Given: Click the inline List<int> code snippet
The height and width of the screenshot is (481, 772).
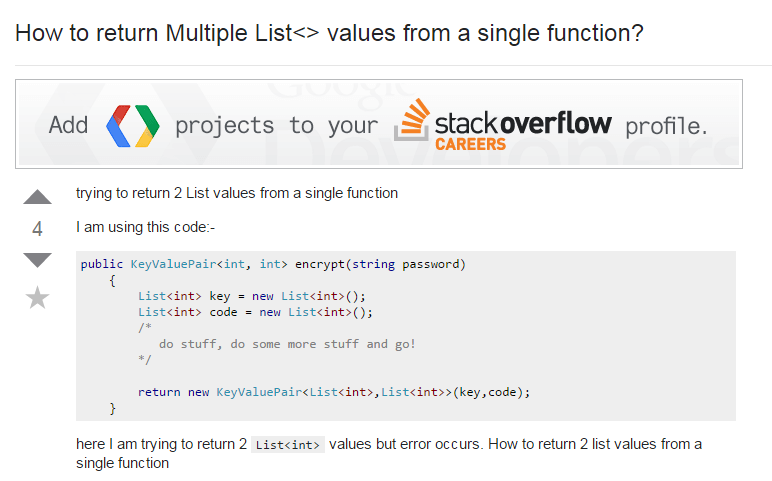Looking at the screenshot, I should tap(288, 445).
